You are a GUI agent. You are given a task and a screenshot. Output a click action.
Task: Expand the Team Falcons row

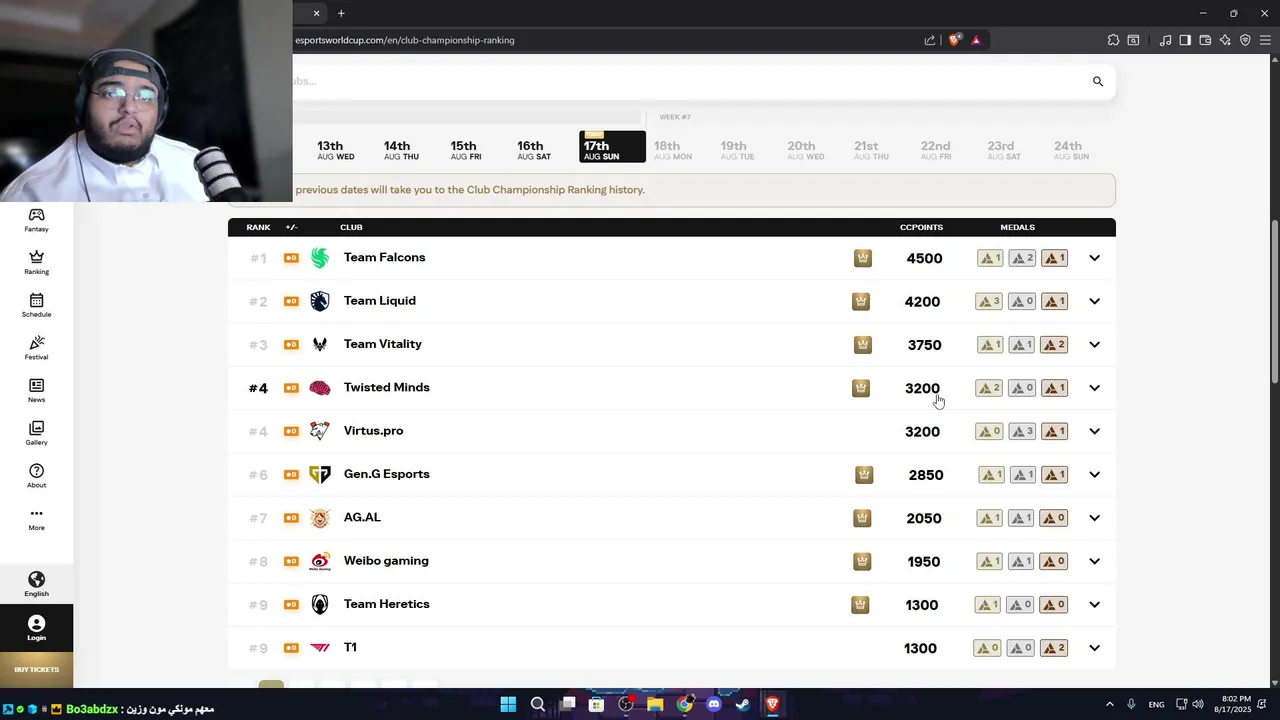(x=1094, y=258)
